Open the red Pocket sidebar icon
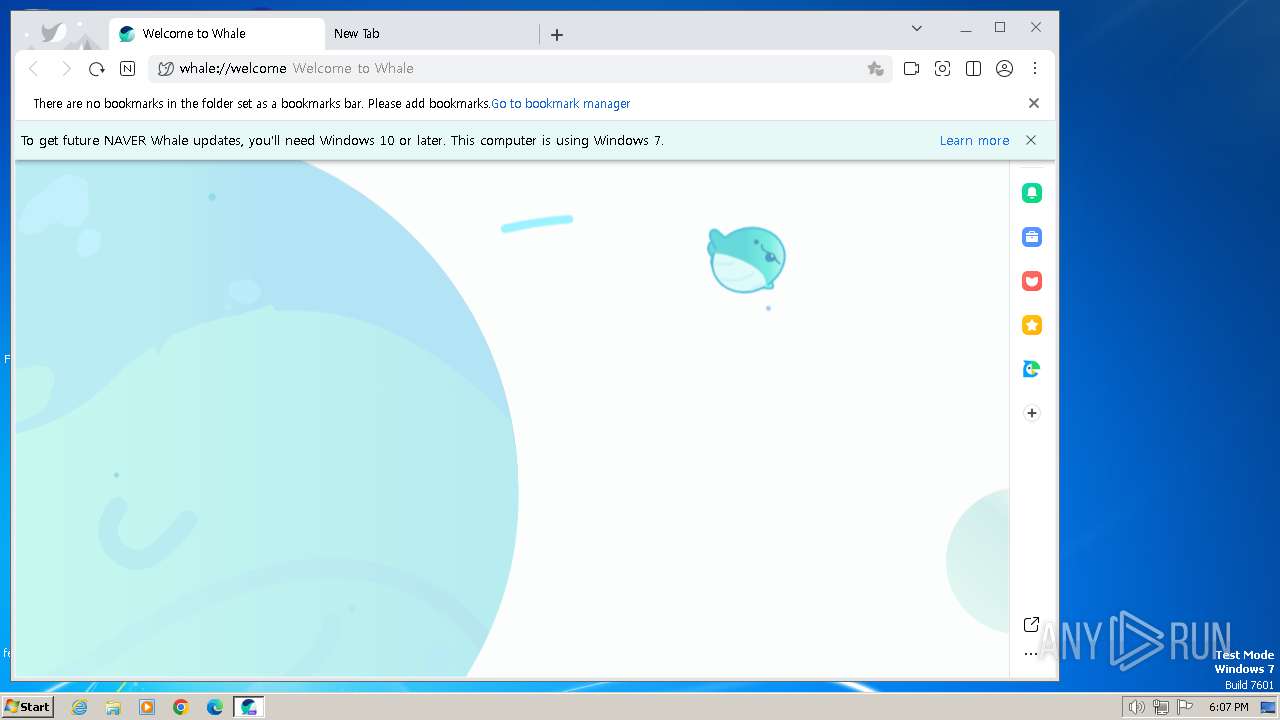1280x720 pixels. (x=1032, y=281)
